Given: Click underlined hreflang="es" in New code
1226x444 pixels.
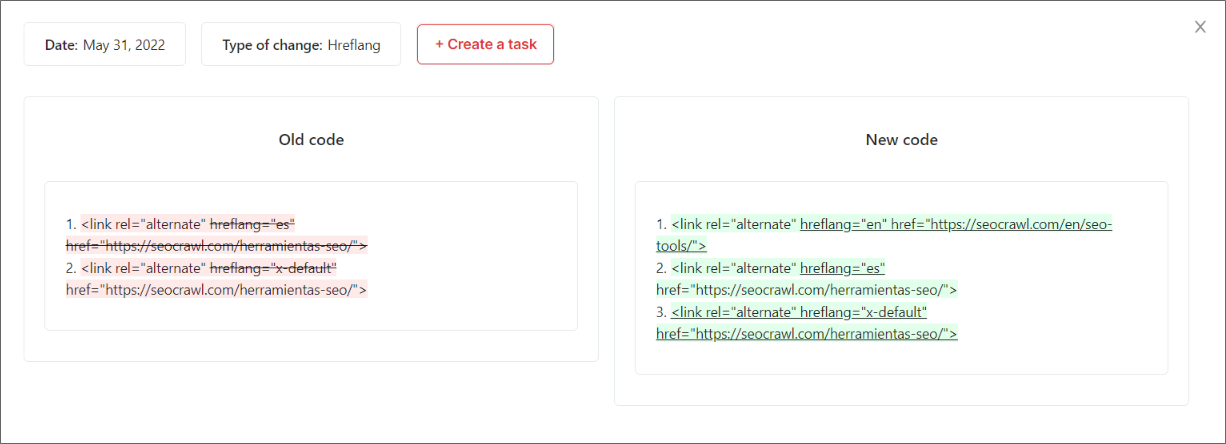Looking at the screenshot, I should [843, 268].
